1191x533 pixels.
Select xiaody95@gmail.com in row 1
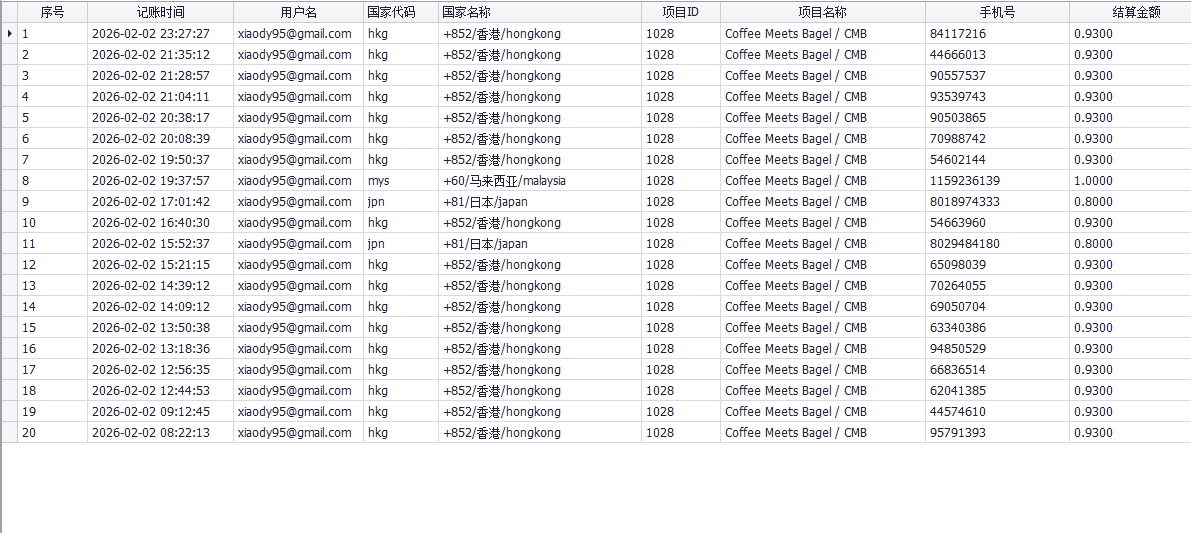(x=295, y=33)
